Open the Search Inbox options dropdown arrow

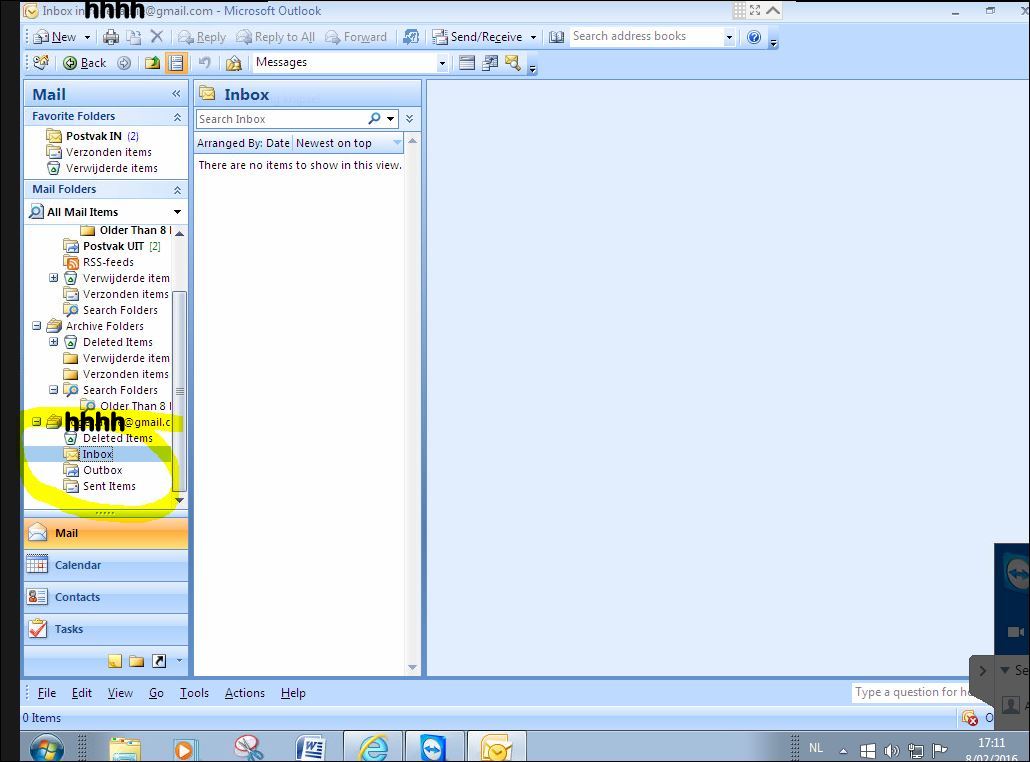click(391, 119)
